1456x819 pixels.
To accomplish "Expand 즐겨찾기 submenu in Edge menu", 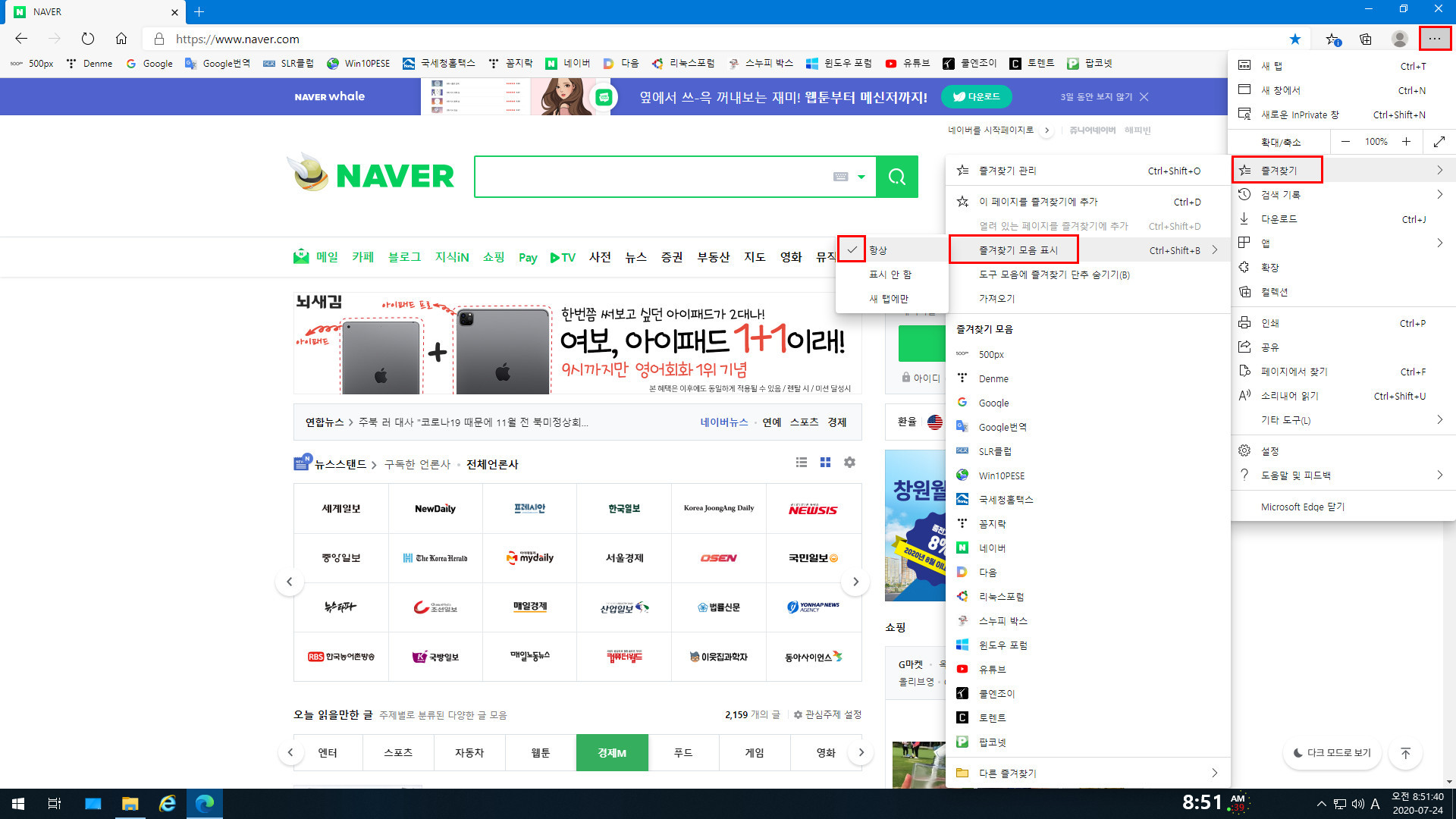I will click(1343, 170).
